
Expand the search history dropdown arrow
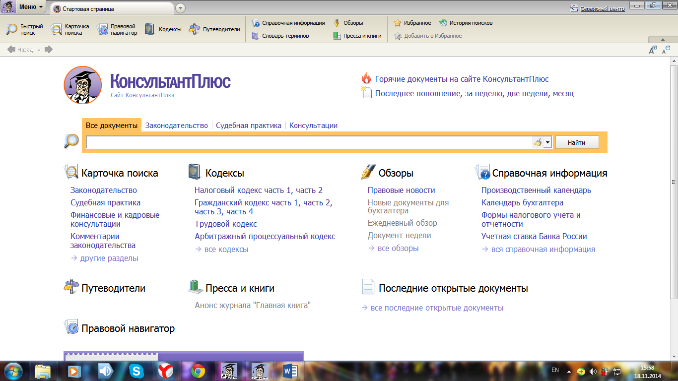pyautogui.click(x=547, y=142)
